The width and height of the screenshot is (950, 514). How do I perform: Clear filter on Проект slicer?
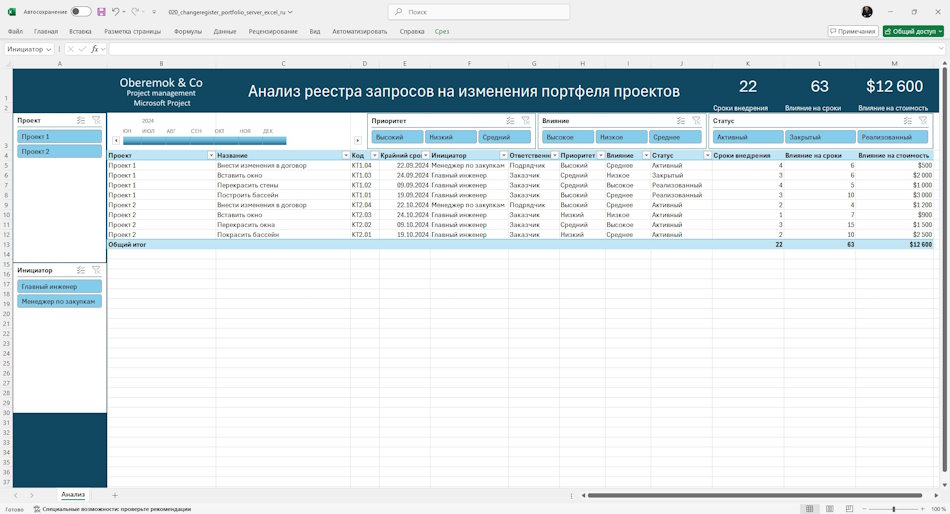click(96, 120)
